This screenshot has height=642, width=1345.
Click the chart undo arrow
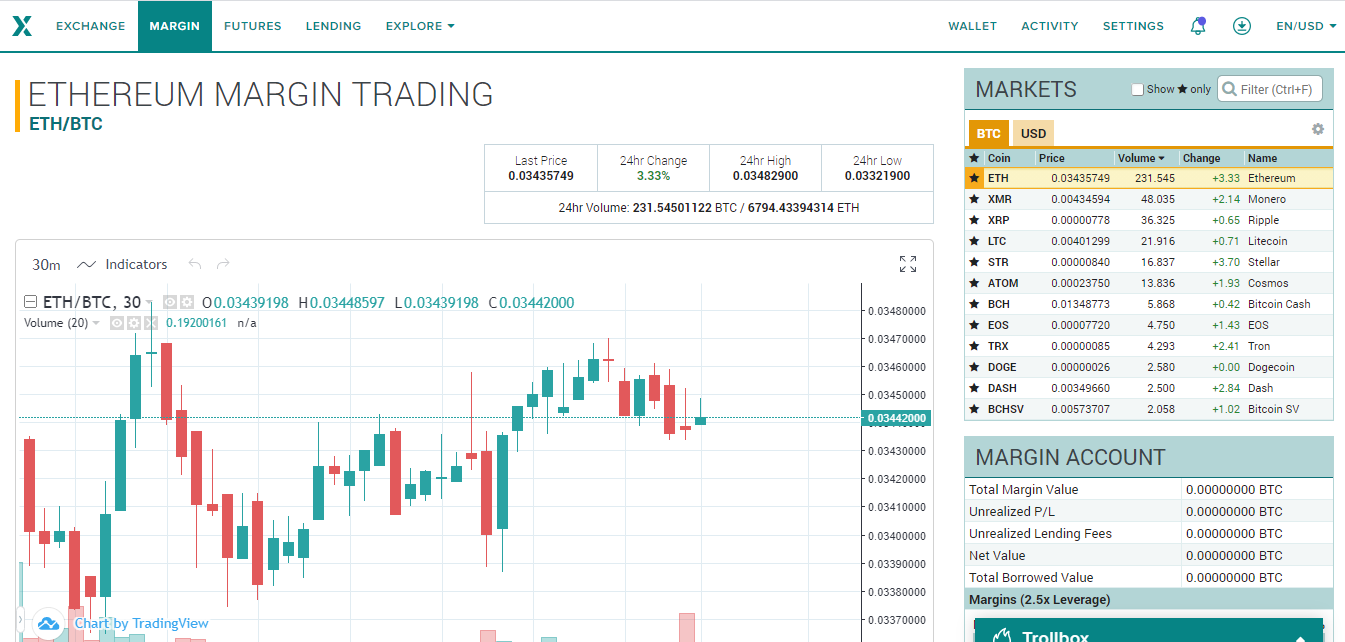pyautogui.click(x=195, y=264)
